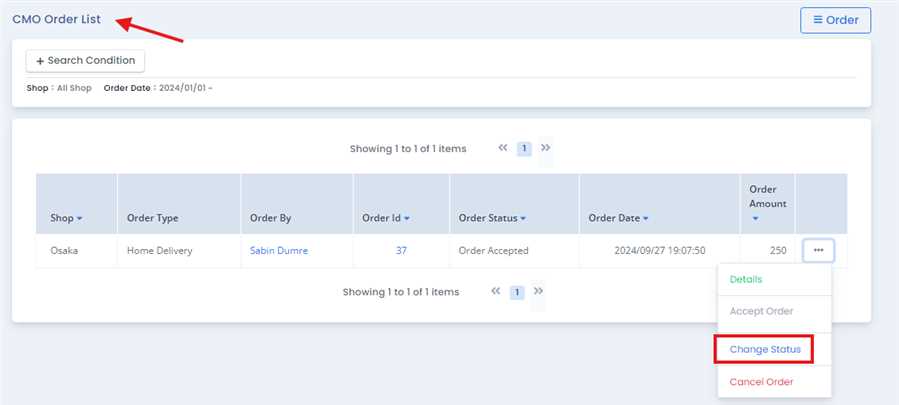This screenshot has width=899, height=405.
Task: Click the top pagination previous arrows
Action: click(x=503, y=148)
